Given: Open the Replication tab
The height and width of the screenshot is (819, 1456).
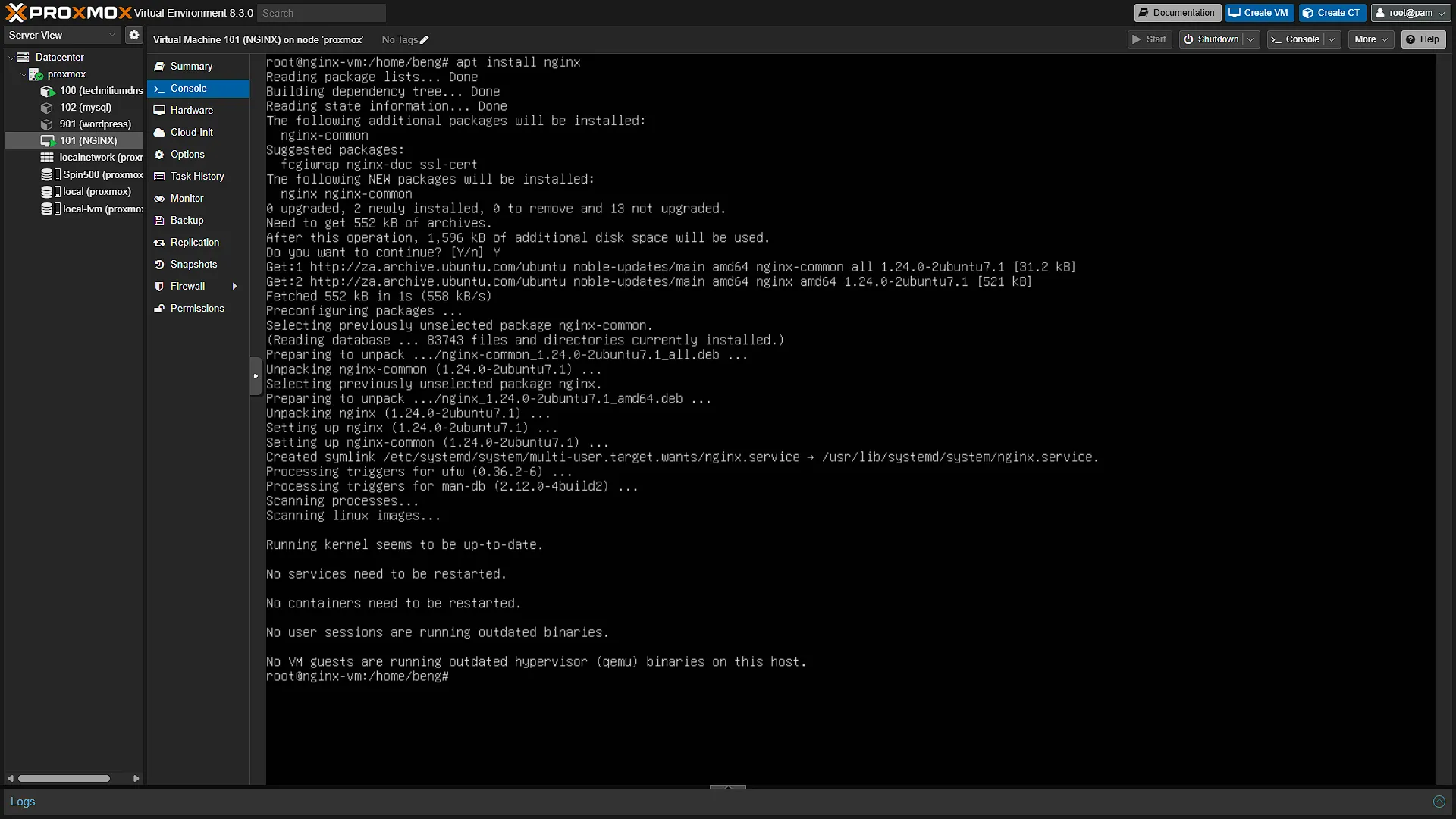Looking at the screenshot, I should click(x=199, y=243).
